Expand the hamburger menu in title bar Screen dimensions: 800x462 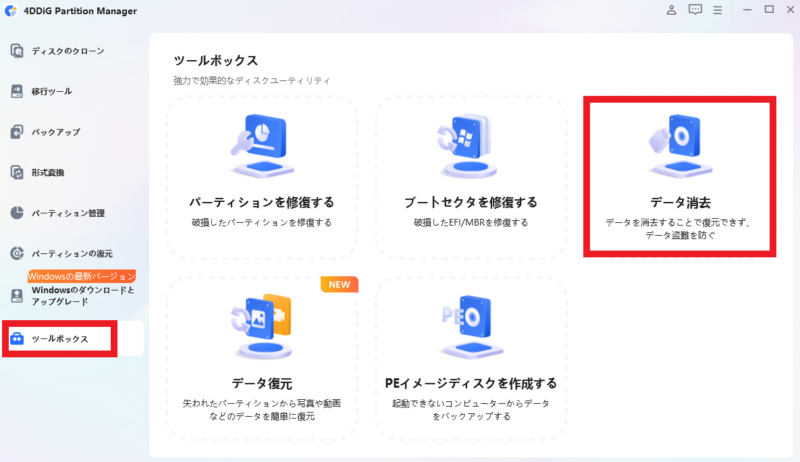coord(719,10)
